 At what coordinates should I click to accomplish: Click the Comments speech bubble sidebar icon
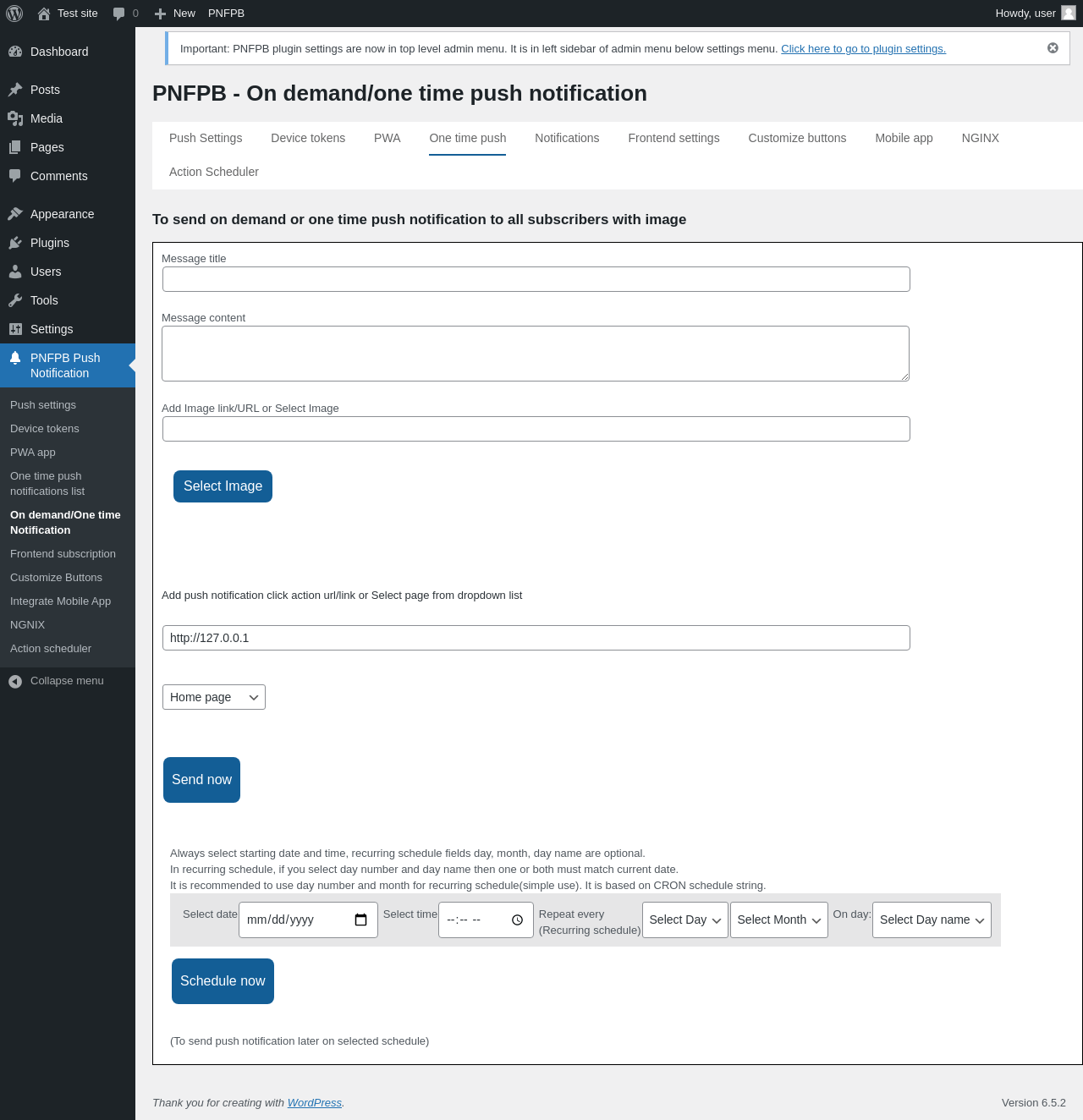[x=15, y=176]
